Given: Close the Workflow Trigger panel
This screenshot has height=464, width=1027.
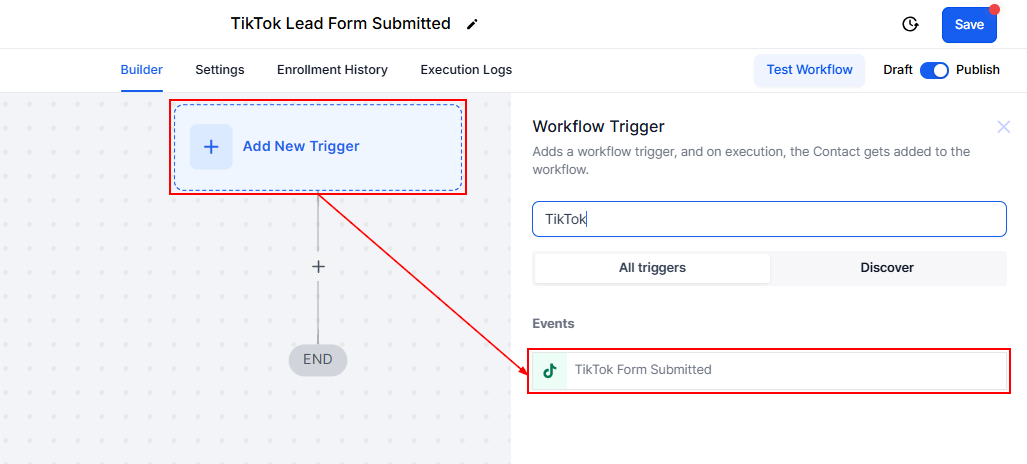Looking at the screenshot, I should [x=1004, y=127].
